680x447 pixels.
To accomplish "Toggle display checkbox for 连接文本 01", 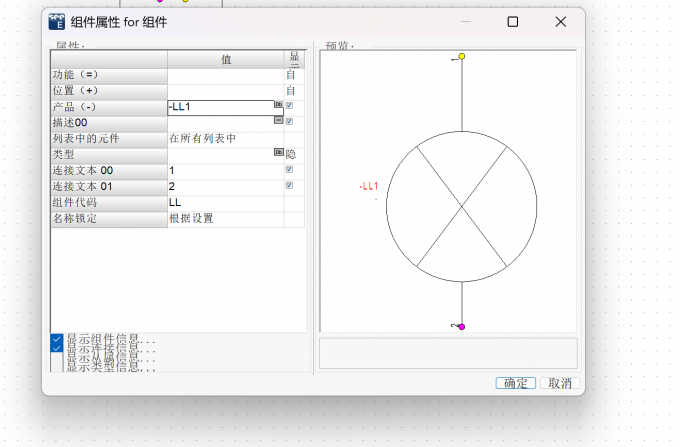I will tap(289, 186).
